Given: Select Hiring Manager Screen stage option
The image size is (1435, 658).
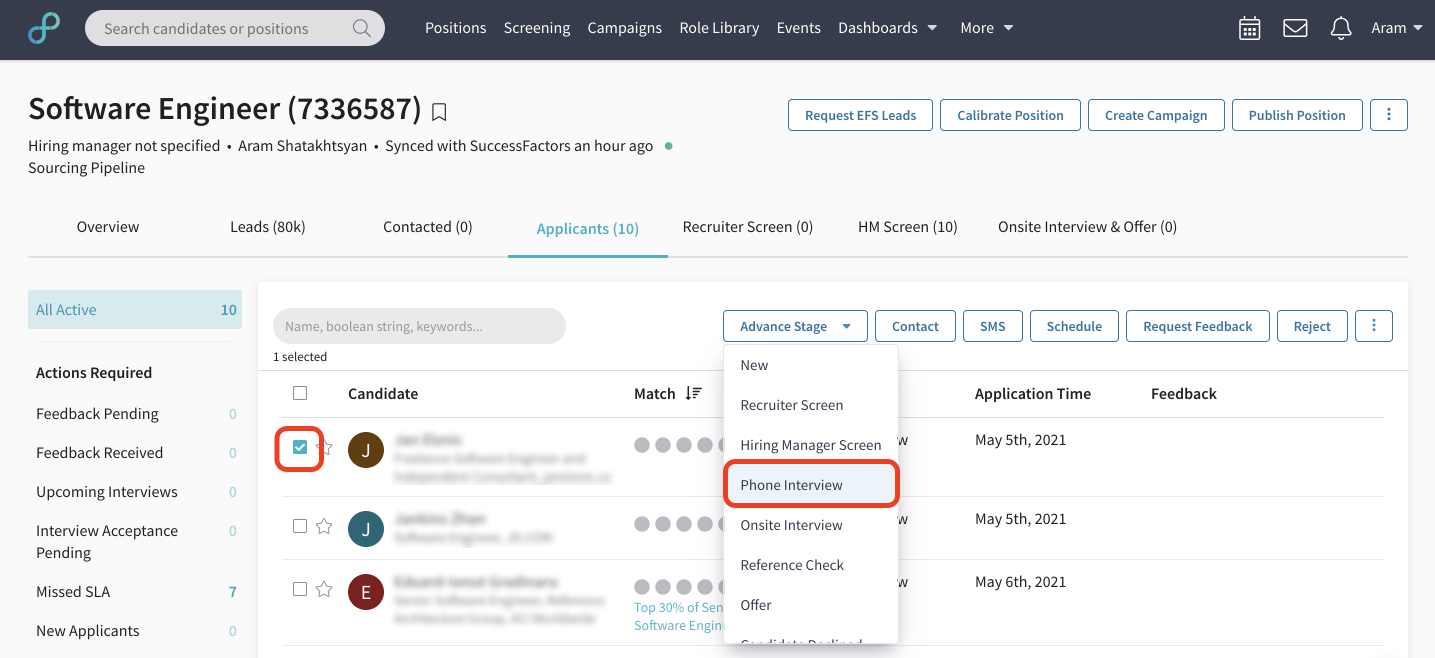Looking at the screenshot, I should (x=811, y=445).
